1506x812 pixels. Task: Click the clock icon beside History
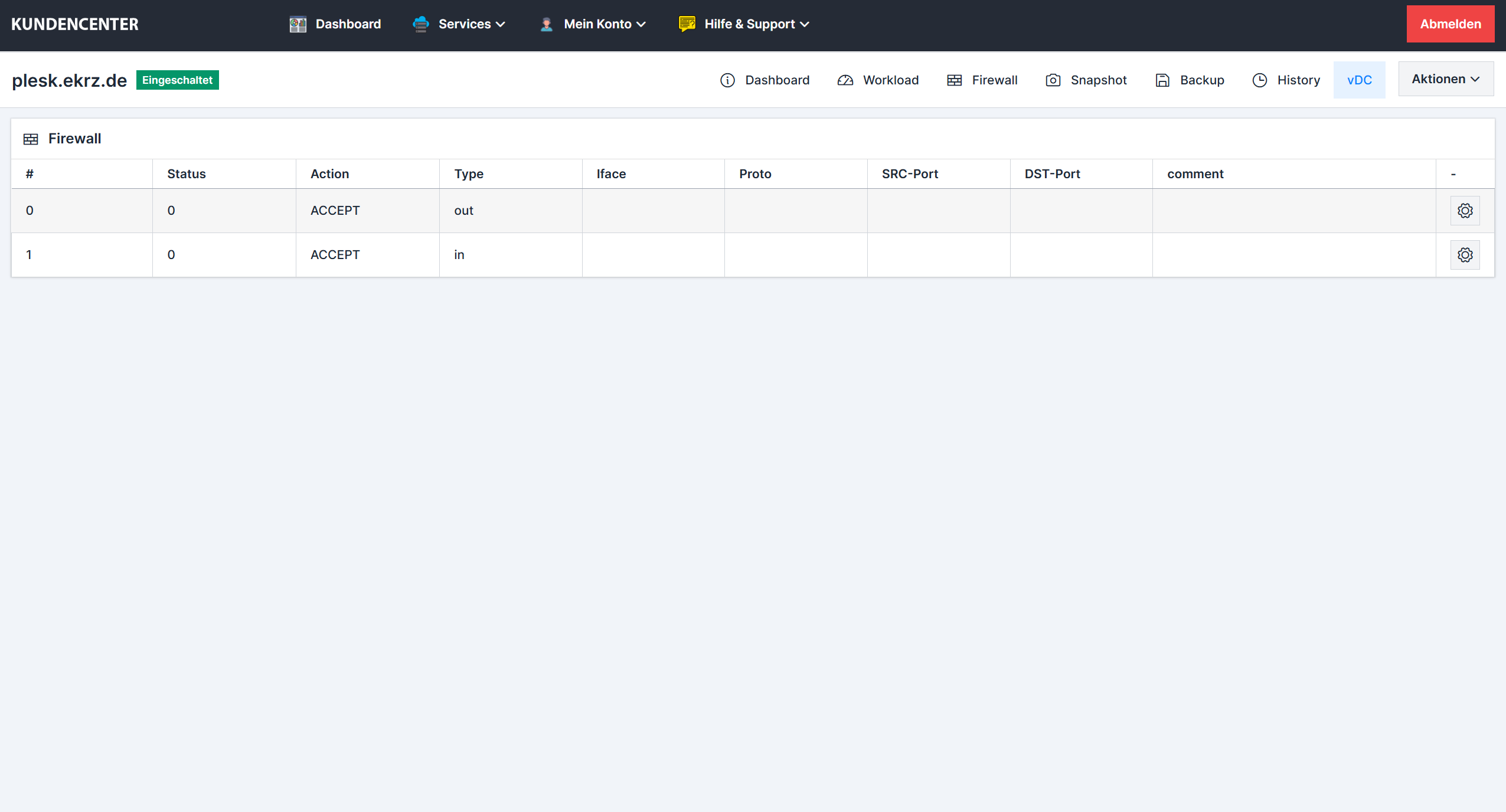1259,80
